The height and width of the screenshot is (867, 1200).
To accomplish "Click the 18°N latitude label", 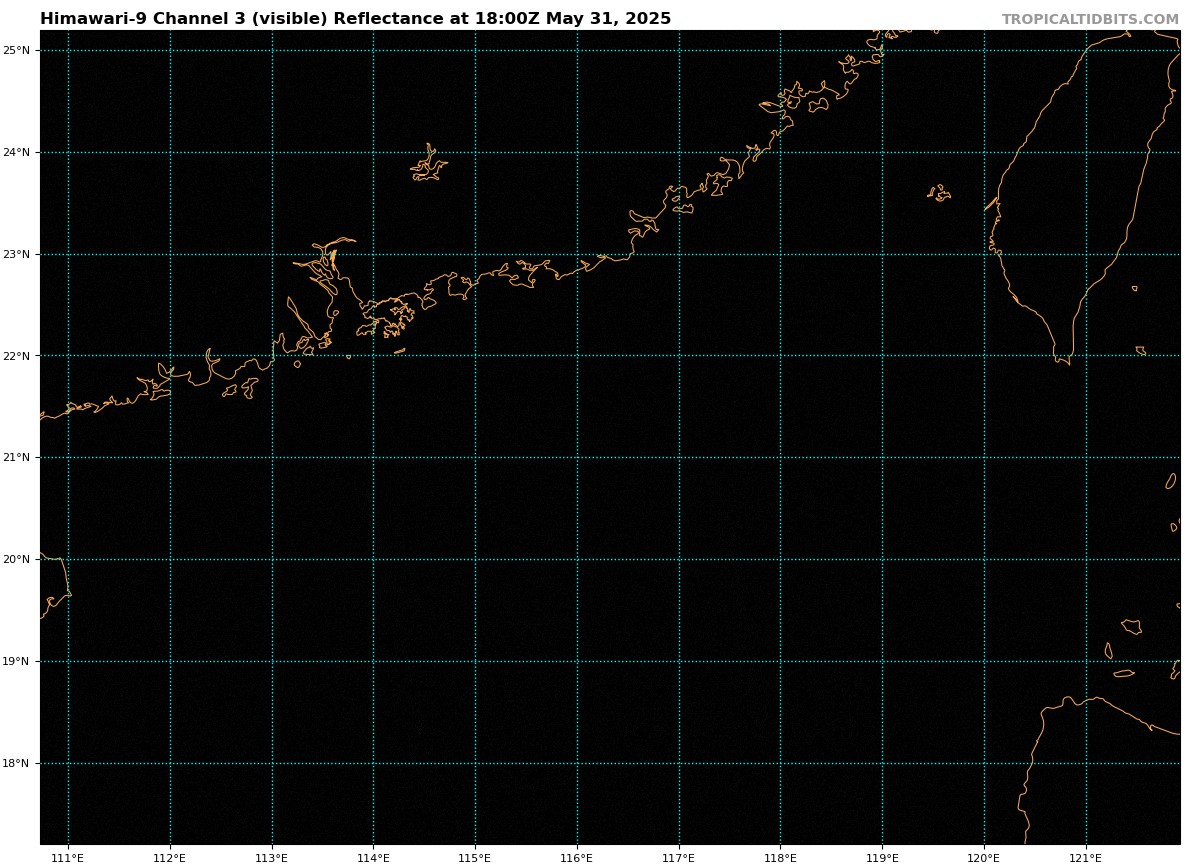I will point(18,764).
